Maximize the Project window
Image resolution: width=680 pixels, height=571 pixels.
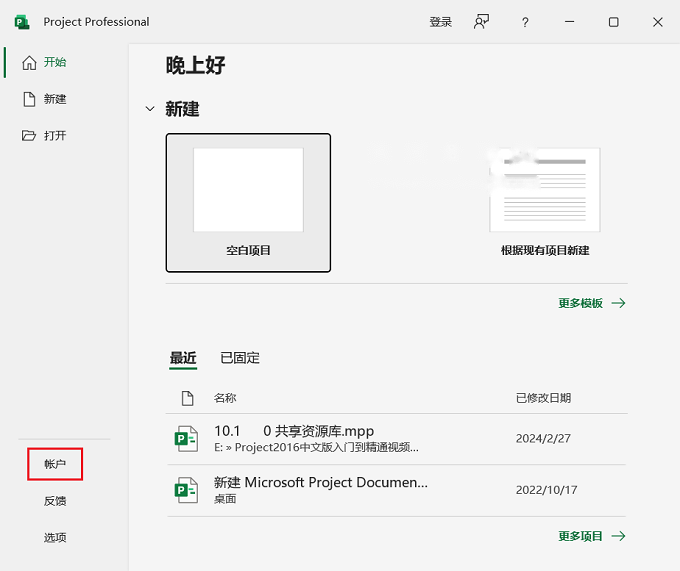click(613, 22)
